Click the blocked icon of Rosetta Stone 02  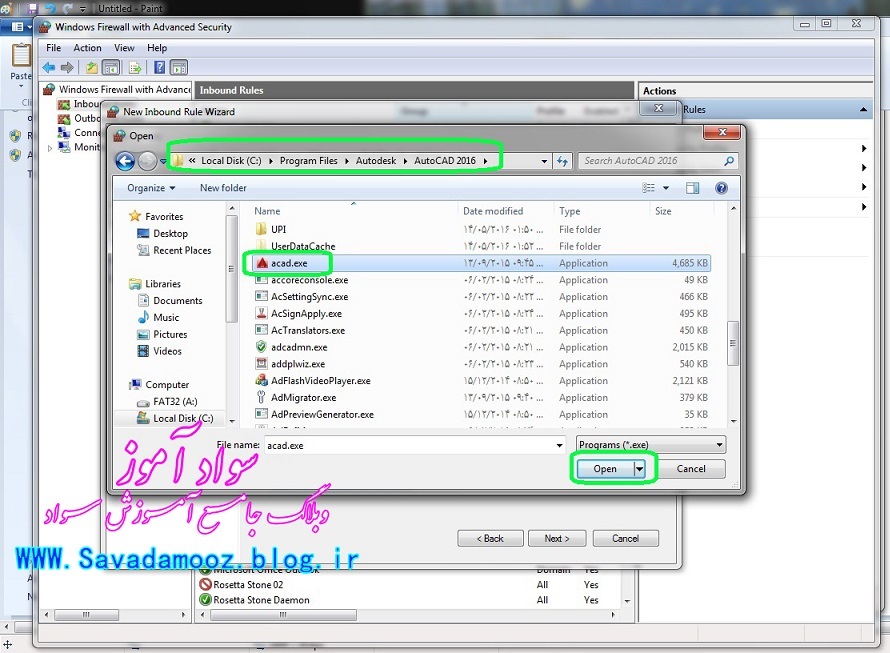point(205,584)
